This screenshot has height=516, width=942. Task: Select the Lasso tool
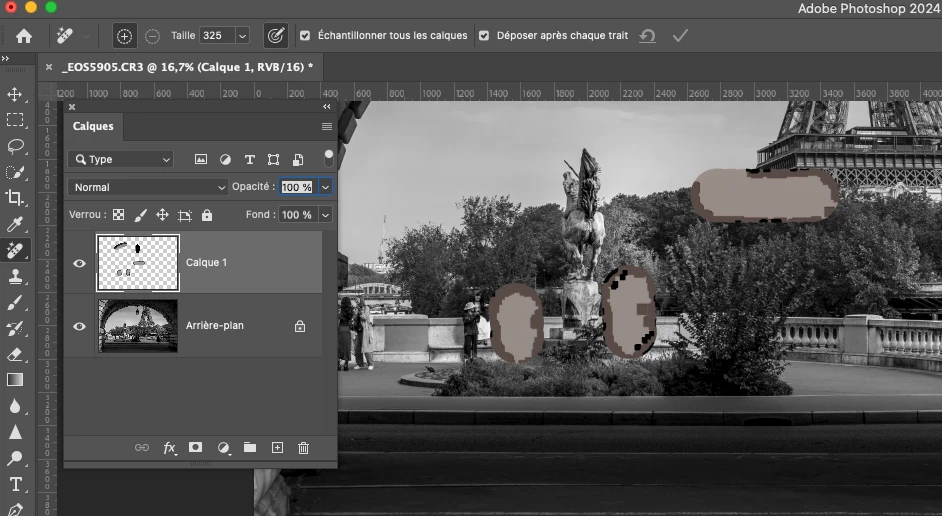(x=14, y=146)
